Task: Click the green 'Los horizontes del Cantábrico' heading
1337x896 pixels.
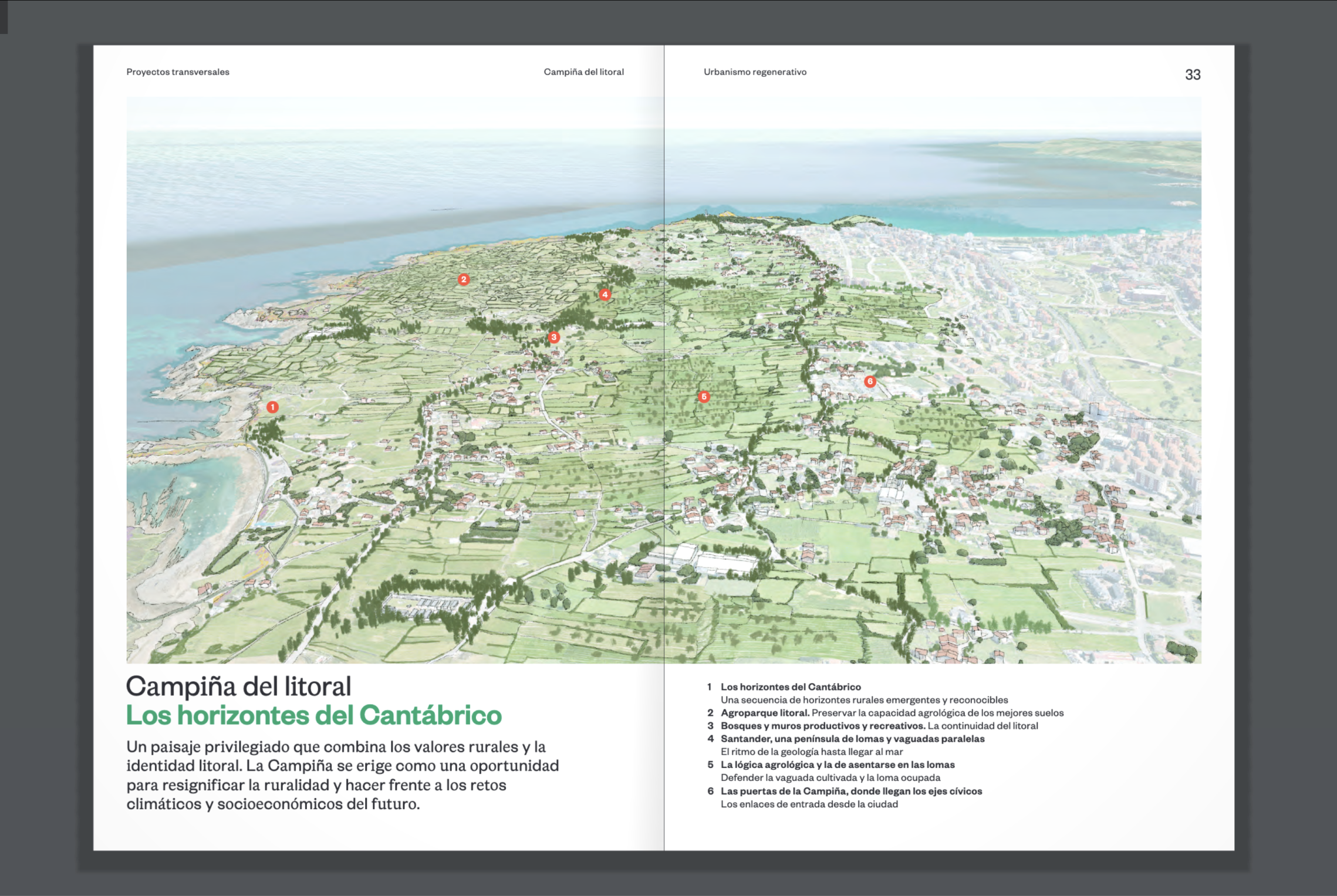Action: 314,715
